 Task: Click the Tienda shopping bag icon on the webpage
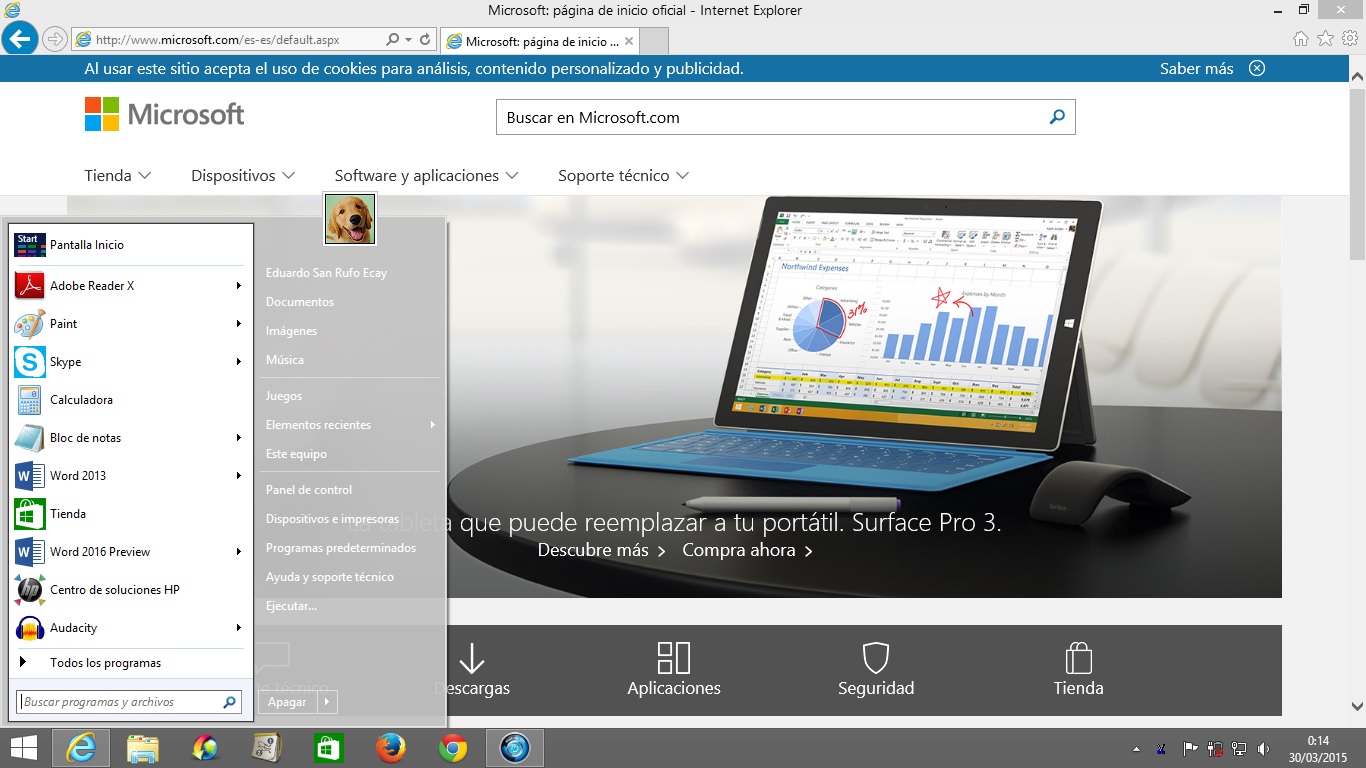tap(1078, 658)
